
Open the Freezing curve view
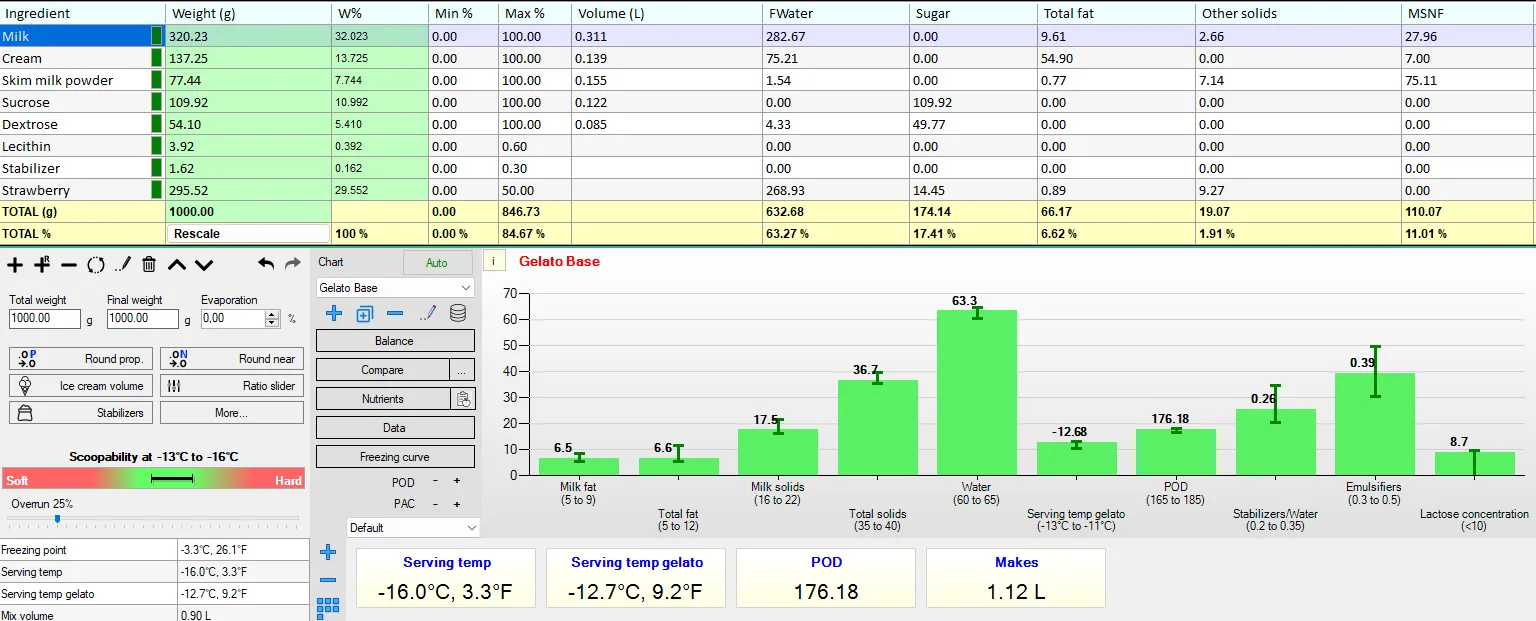click(x=395, y=457)
